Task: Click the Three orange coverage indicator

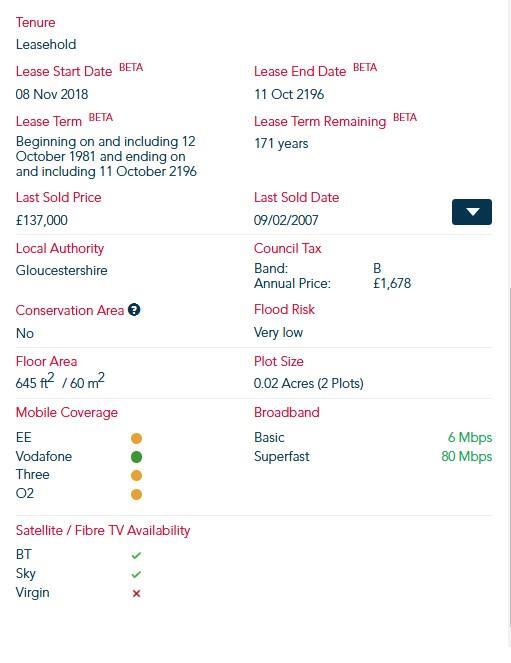Action: tap(136, 476)
